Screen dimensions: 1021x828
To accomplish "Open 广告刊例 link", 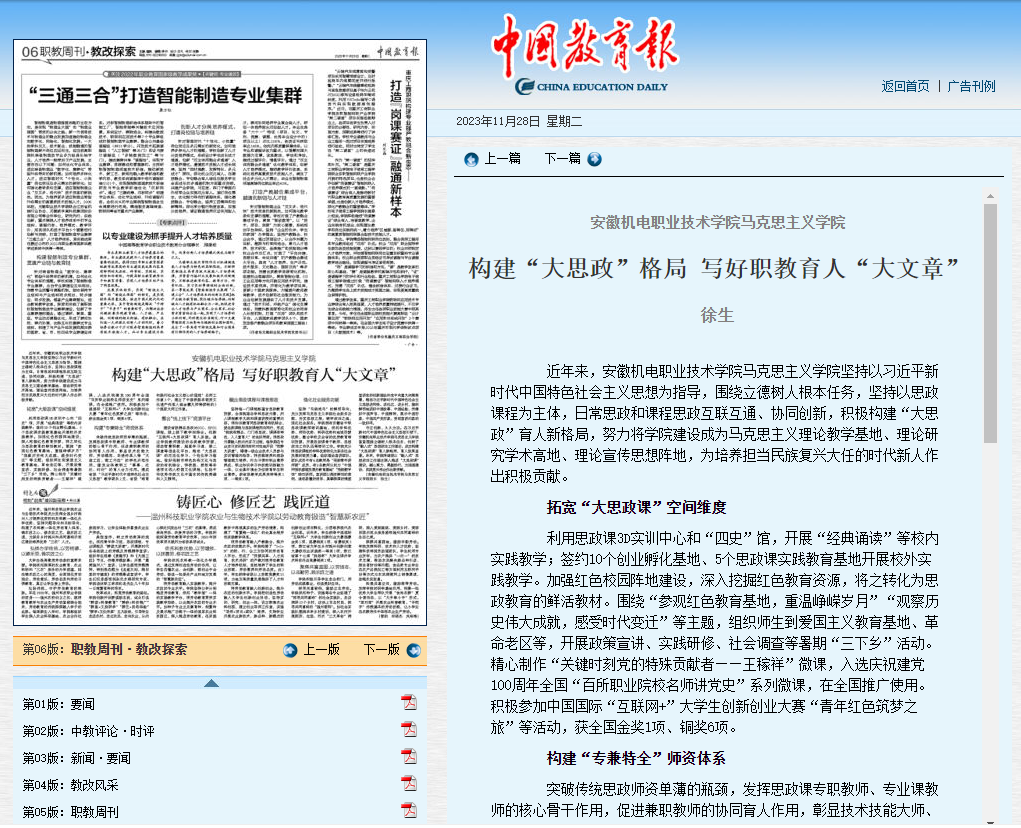I will (x=972, y=87).
